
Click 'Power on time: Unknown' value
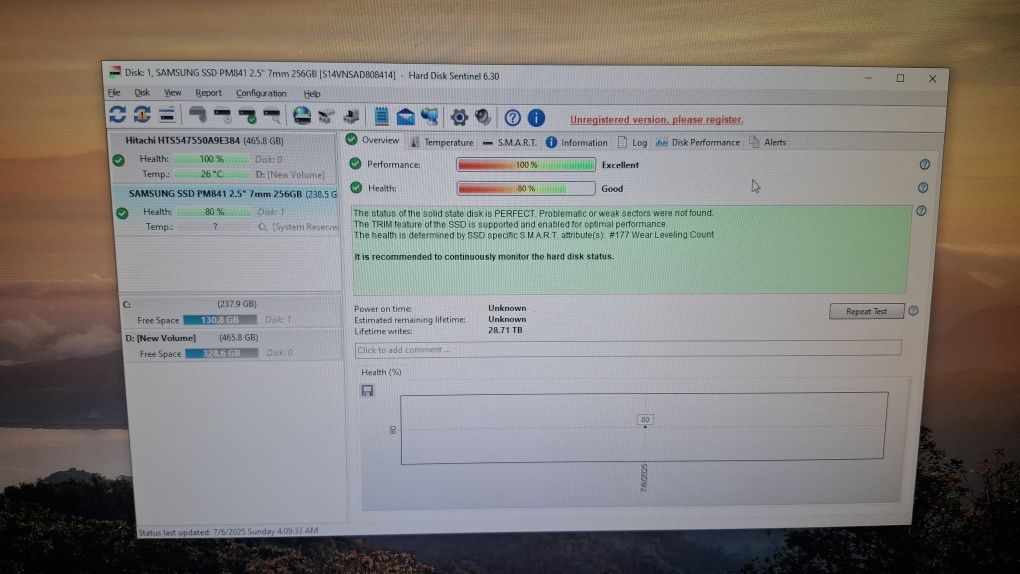point(507,308)
